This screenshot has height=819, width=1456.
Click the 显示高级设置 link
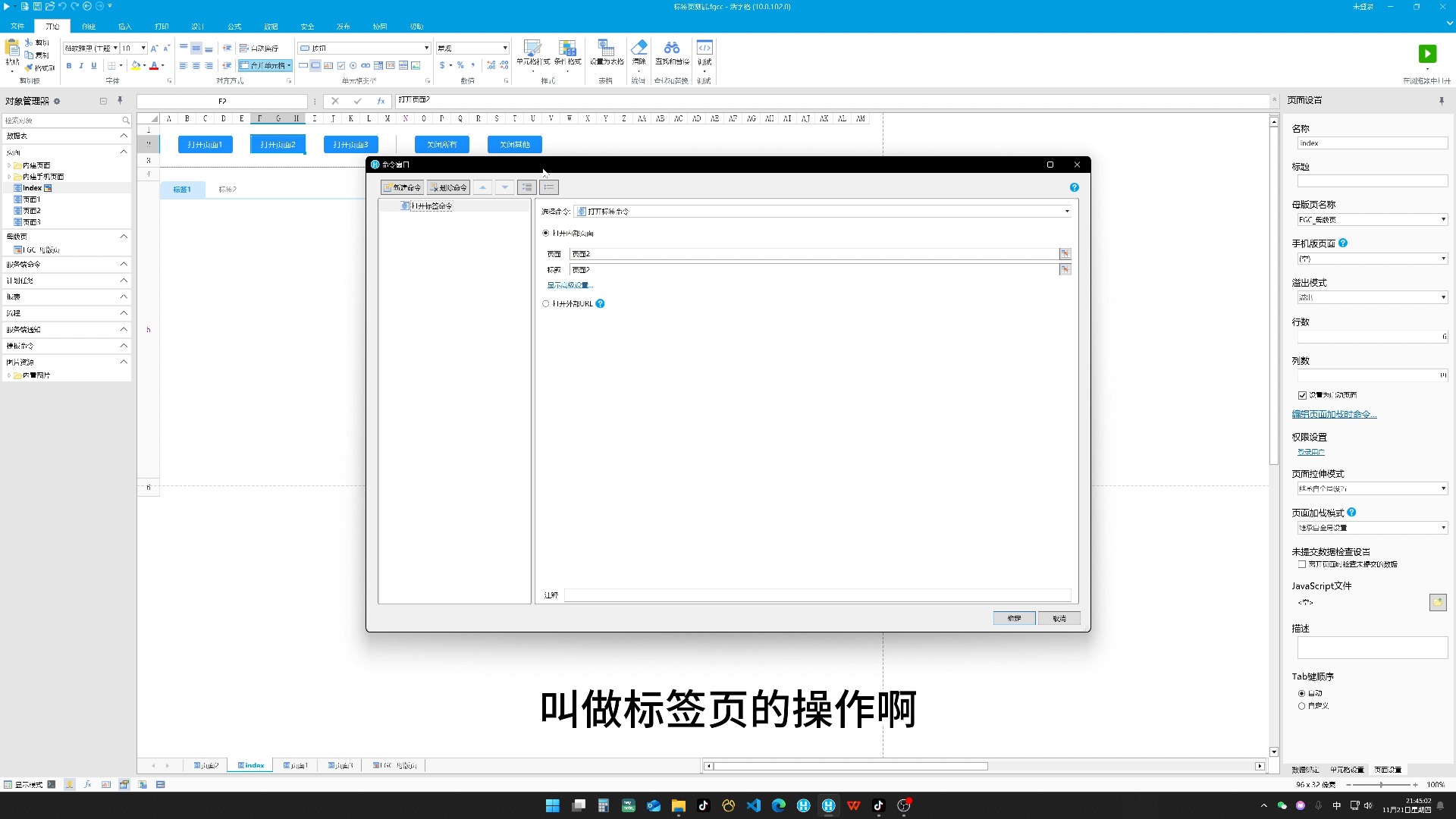[569, 284]
